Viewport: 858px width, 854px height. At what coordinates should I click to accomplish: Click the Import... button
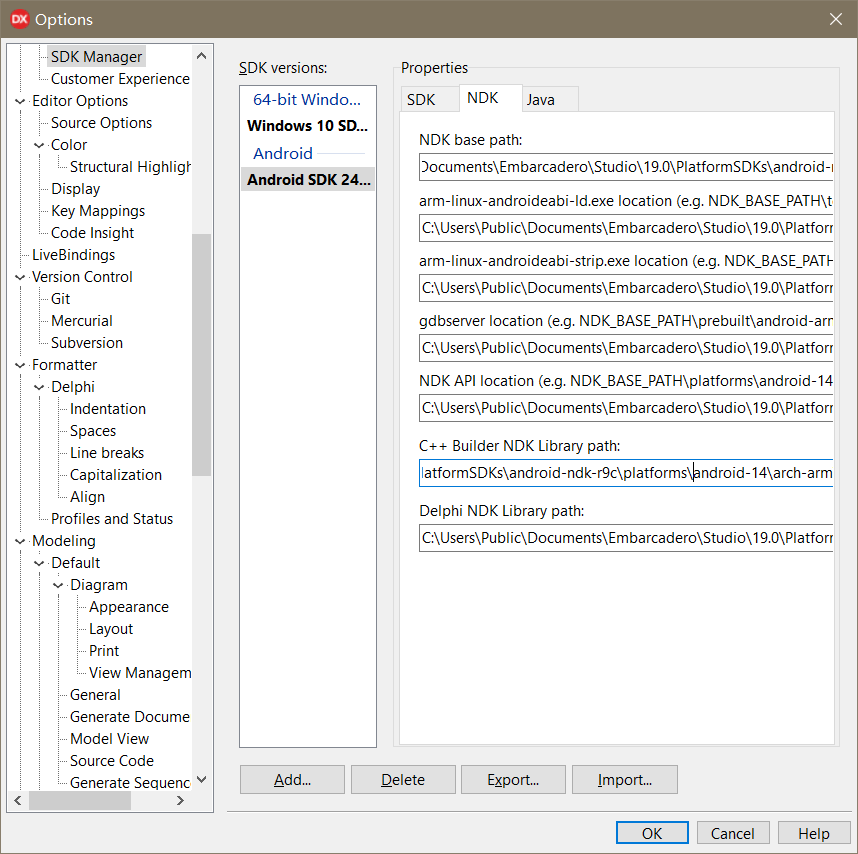pos(625,780)
